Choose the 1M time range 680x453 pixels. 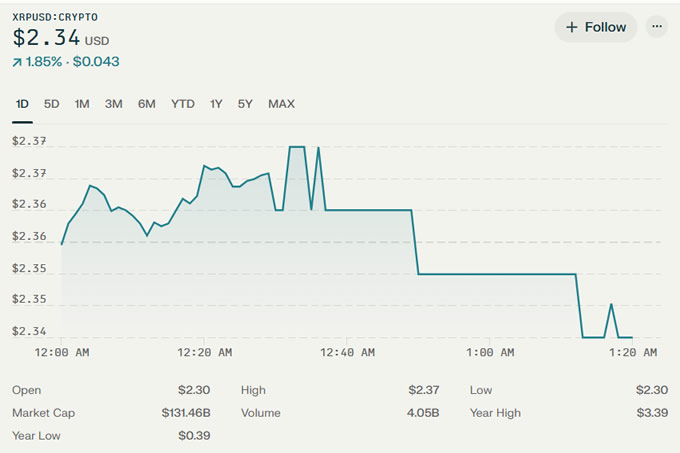pos(82,104)
